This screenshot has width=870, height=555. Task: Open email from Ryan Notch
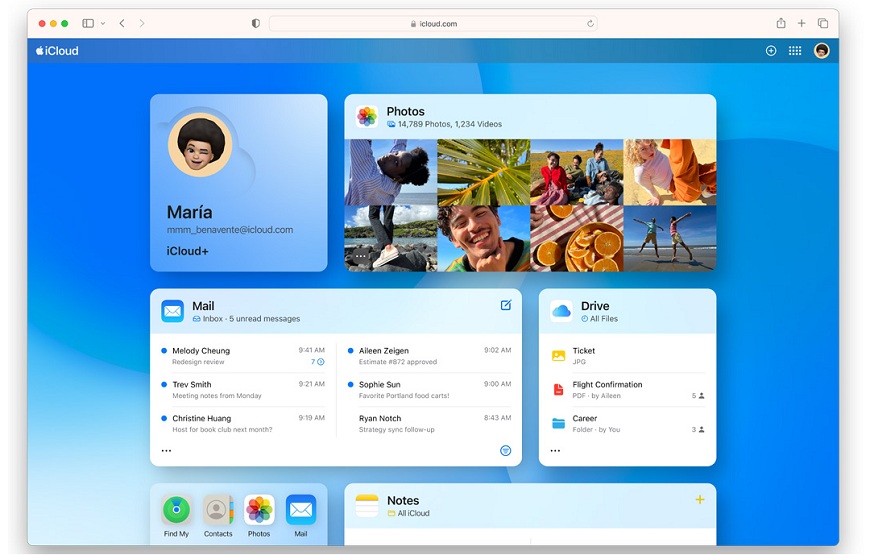point(429,423)
